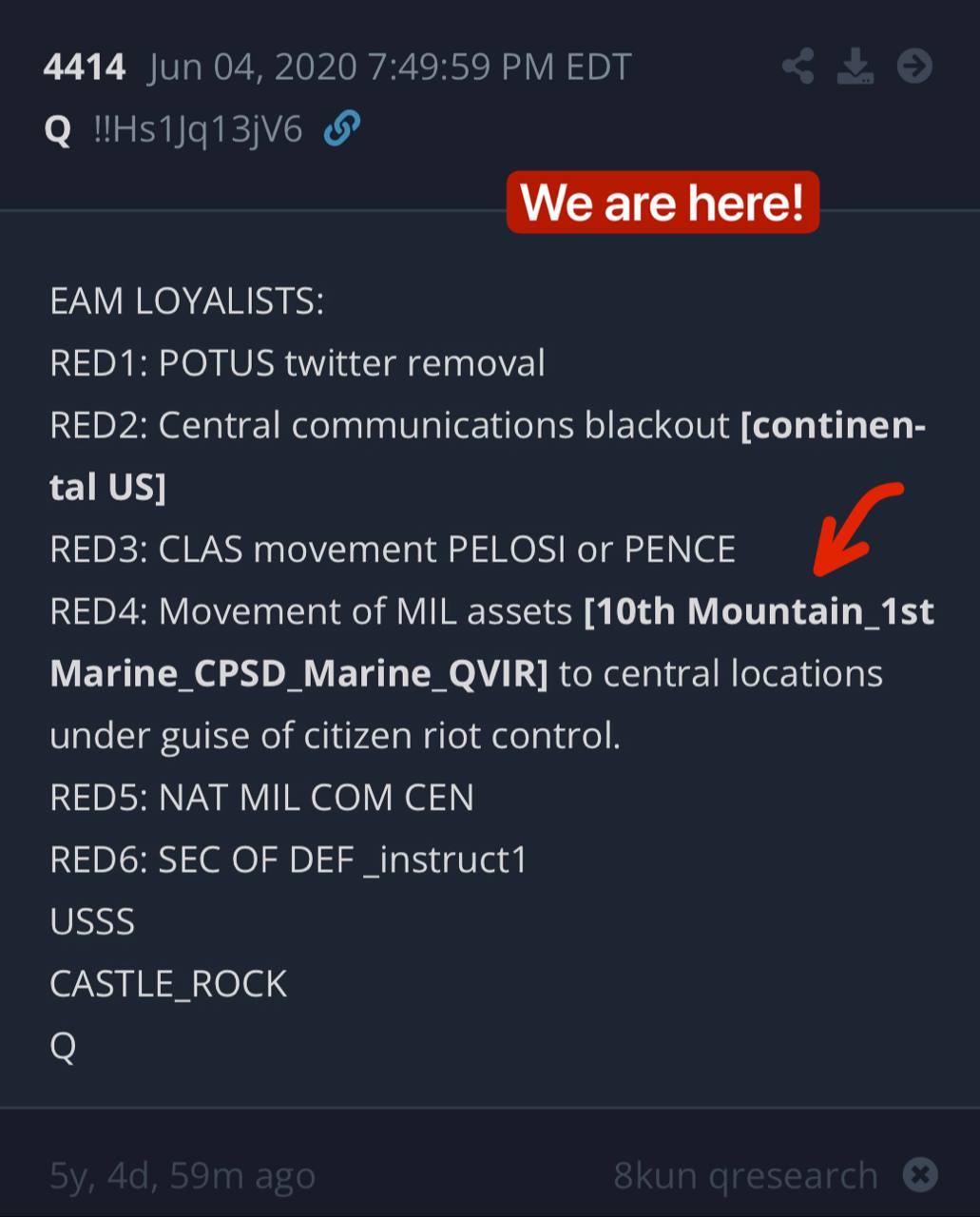Open post number 4414
Image resolution: width=980 pixels, height=1217 pixels.
coord(85,67)
